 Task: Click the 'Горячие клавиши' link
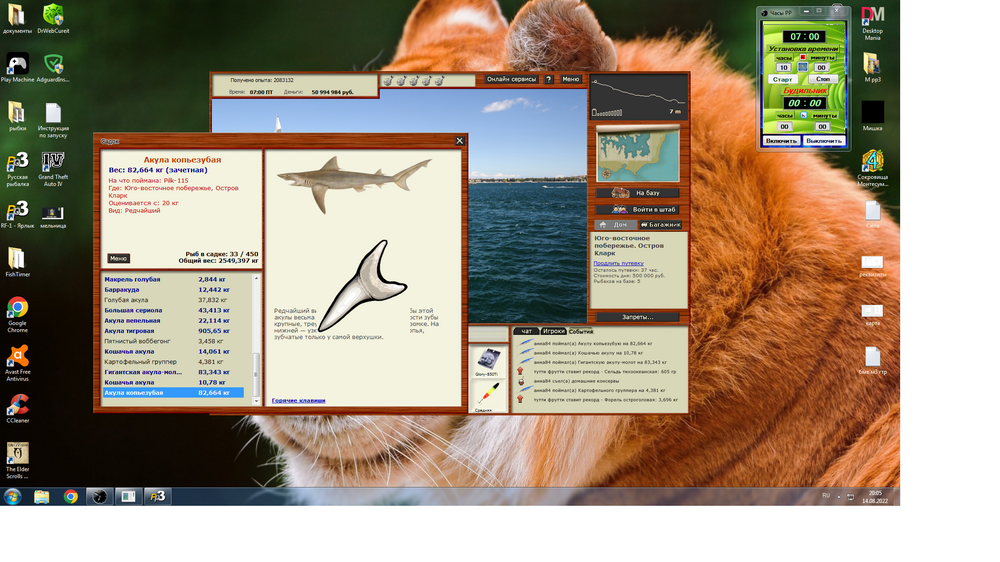(298, 401)
